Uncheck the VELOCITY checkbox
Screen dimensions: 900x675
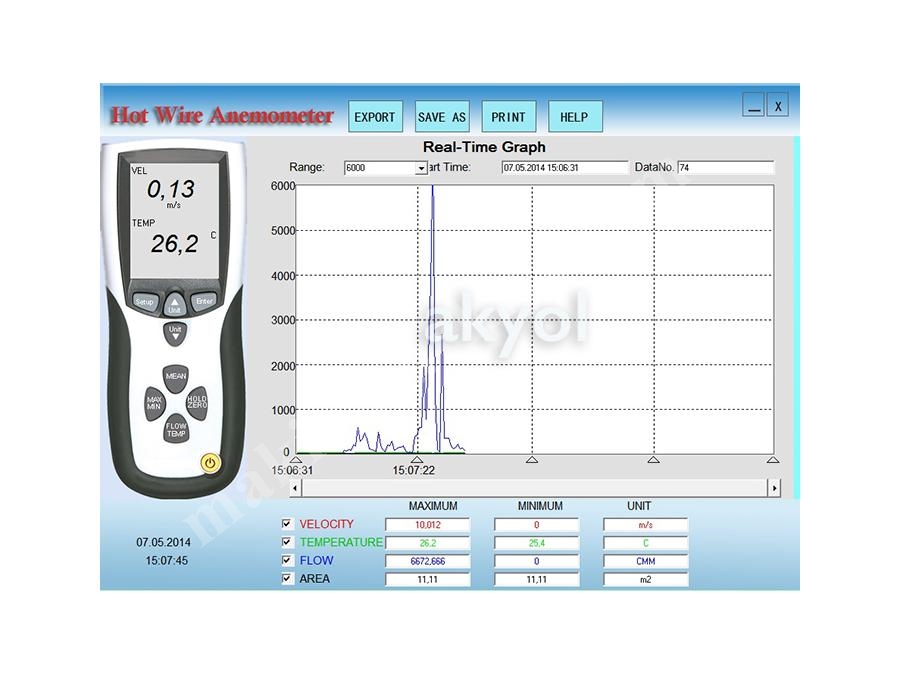tap(286, 523)
